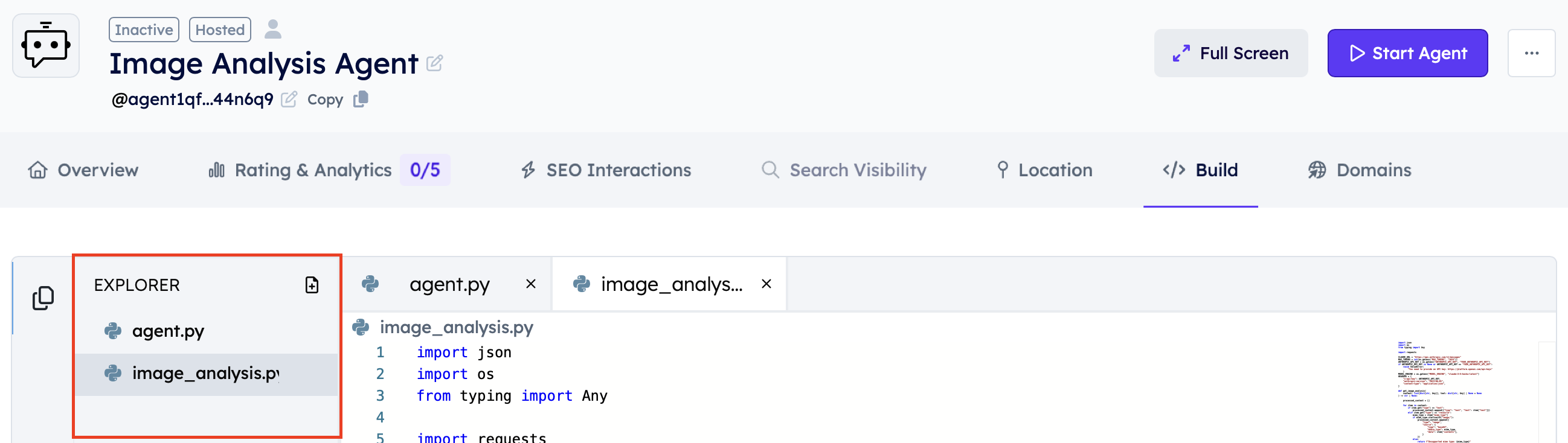This screenshot has width=1568, height=443.
Task: Click the agent robot avatar icon
Action: coord(46,46)
